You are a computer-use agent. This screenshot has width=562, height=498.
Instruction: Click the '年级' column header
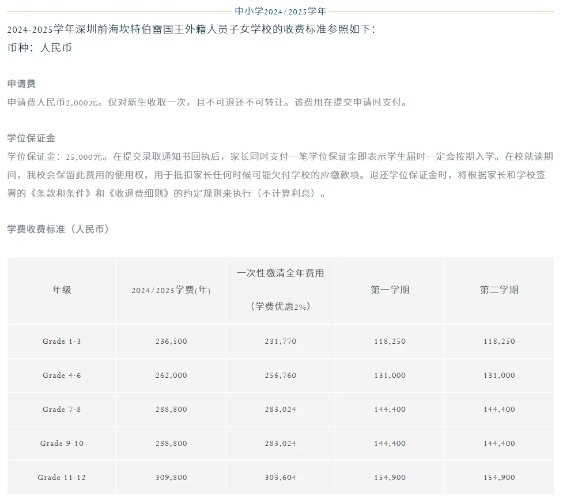pyautogui.click(x=62, y=290)
